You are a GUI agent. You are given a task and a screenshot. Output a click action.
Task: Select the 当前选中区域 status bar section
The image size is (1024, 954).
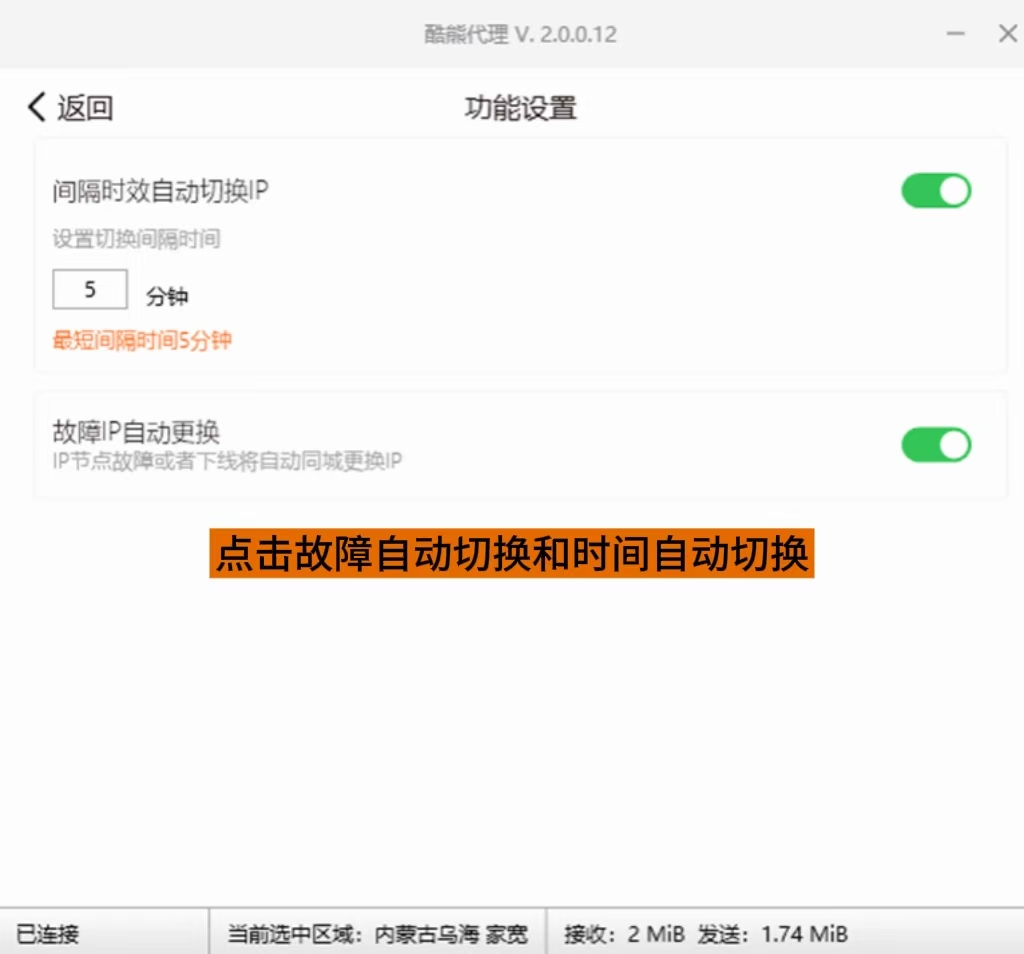pos(377,934)
